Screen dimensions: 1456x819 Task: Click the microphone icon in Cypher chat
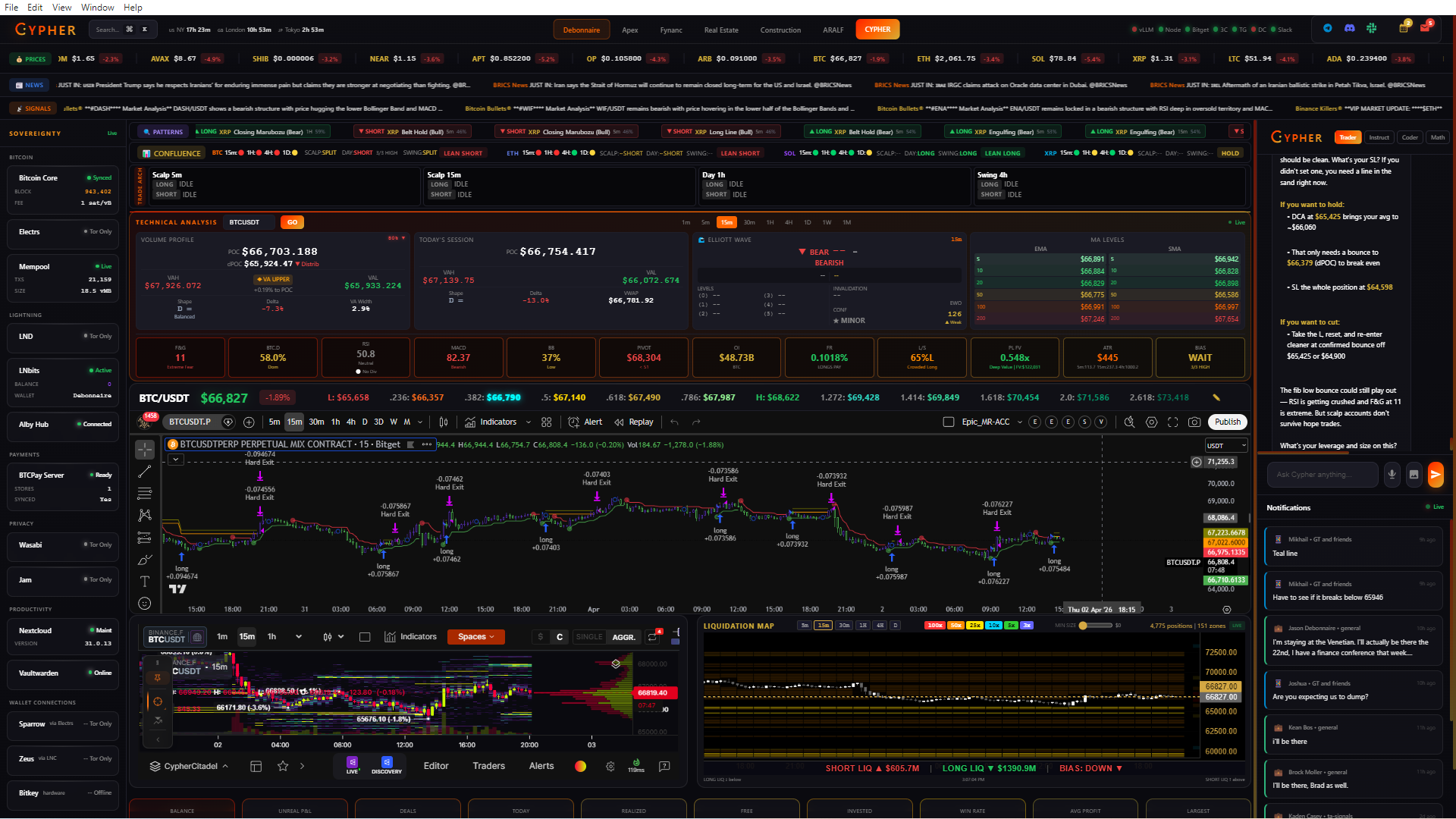(x=1392, y=475)
